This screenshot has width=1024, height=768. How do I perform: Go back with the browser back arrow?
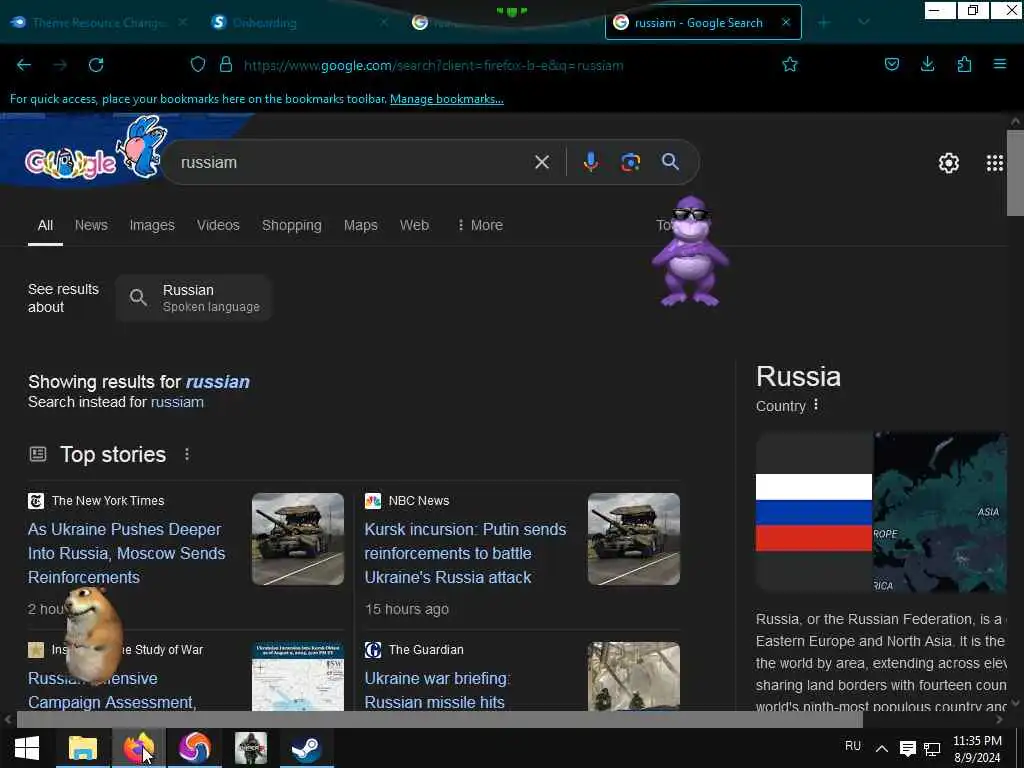24,65
